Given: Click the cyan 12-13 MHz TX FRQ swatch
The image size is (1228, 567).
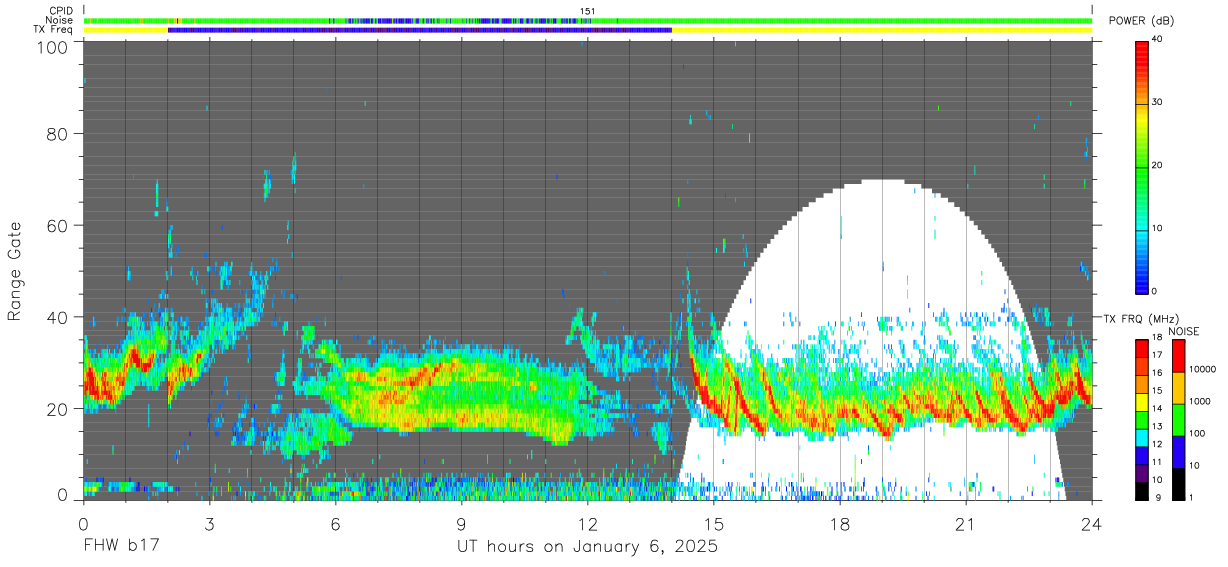Looking at the screenshot, I should (x=1142, y=436).
